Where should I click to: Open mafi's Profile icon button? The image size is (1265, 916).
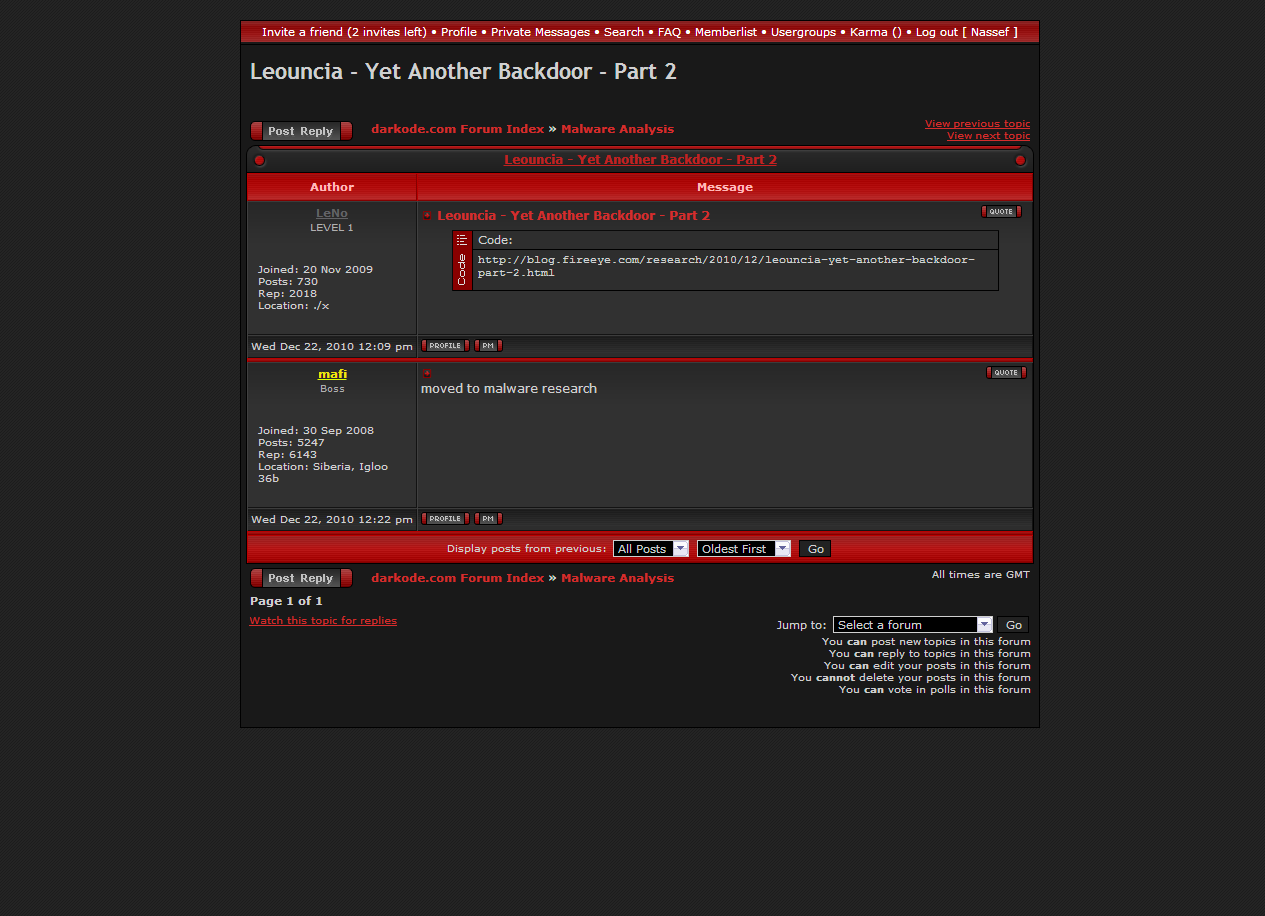[445, 519]
